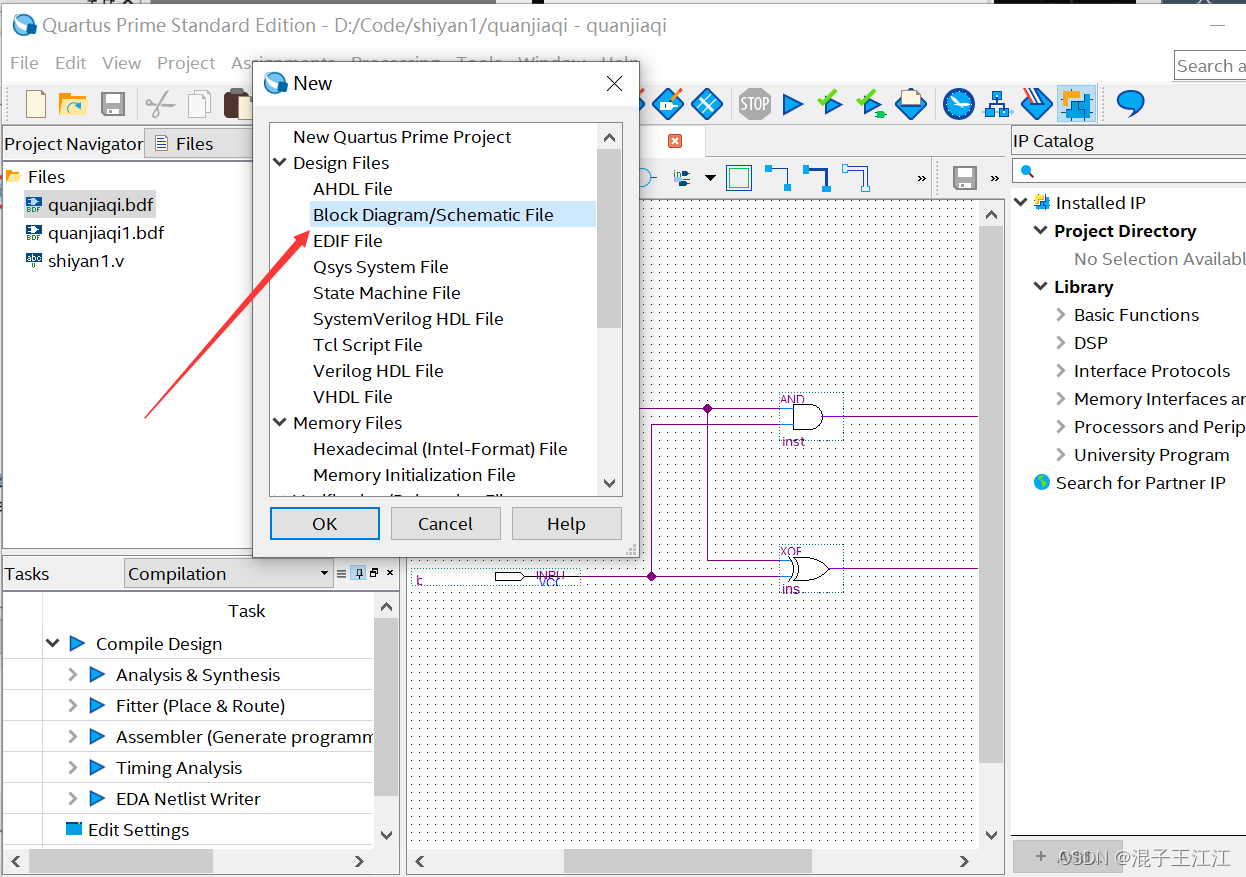
Task: Select the Orthogonal Conduit tool
Action: click(x=855, y=178)
